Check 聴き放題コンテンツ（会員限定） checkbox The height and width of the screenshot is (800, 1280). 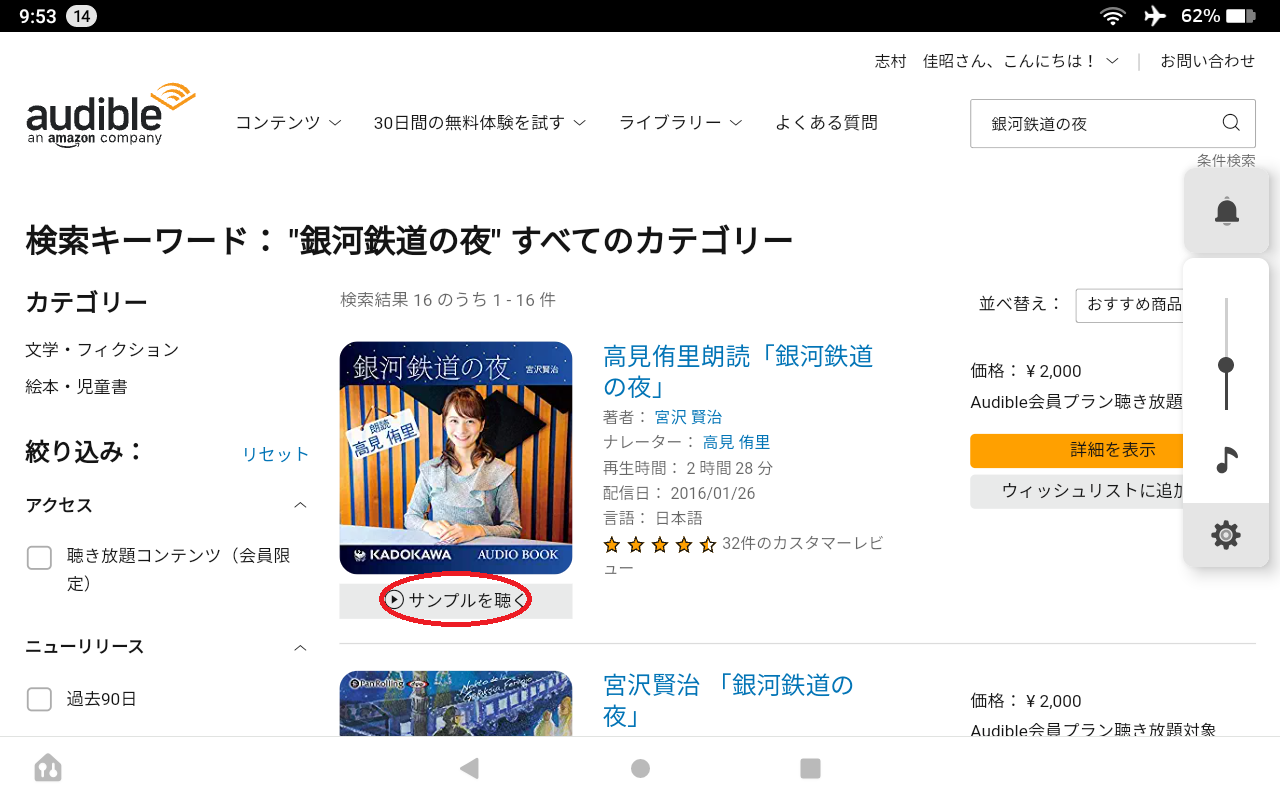tap(39, 558)
